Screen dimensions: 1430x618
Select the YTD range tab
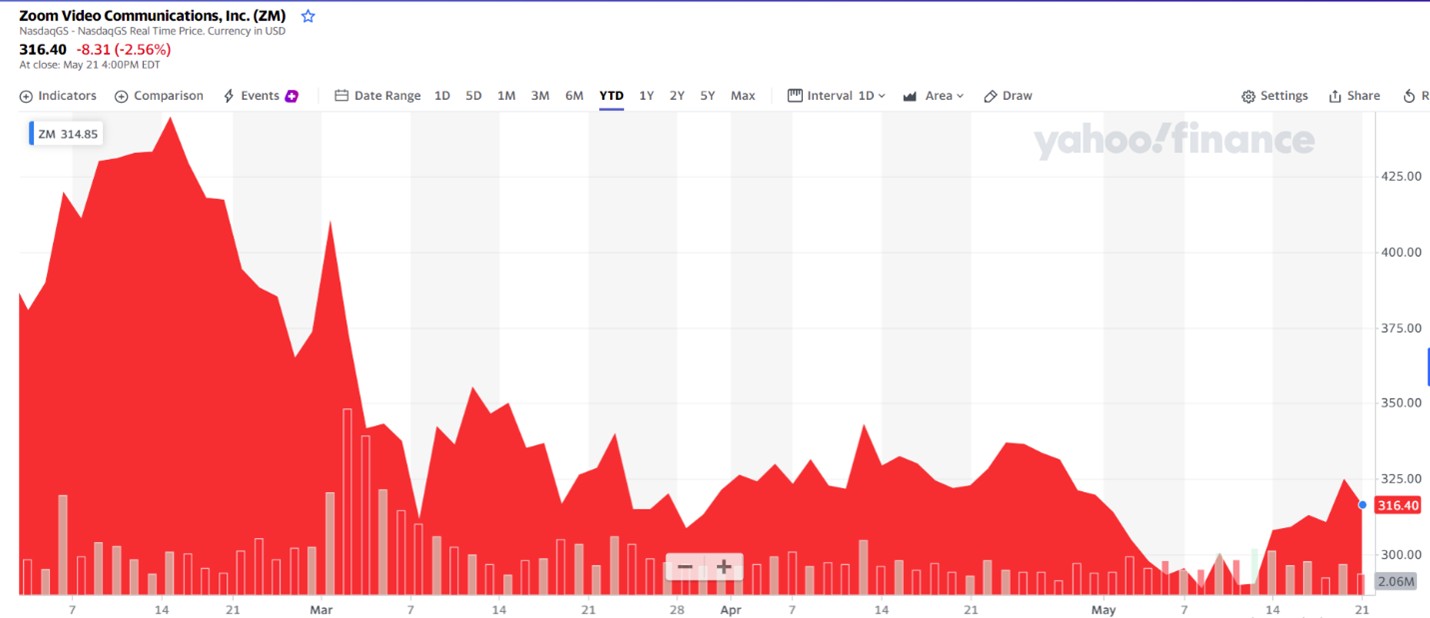point(611,96)
